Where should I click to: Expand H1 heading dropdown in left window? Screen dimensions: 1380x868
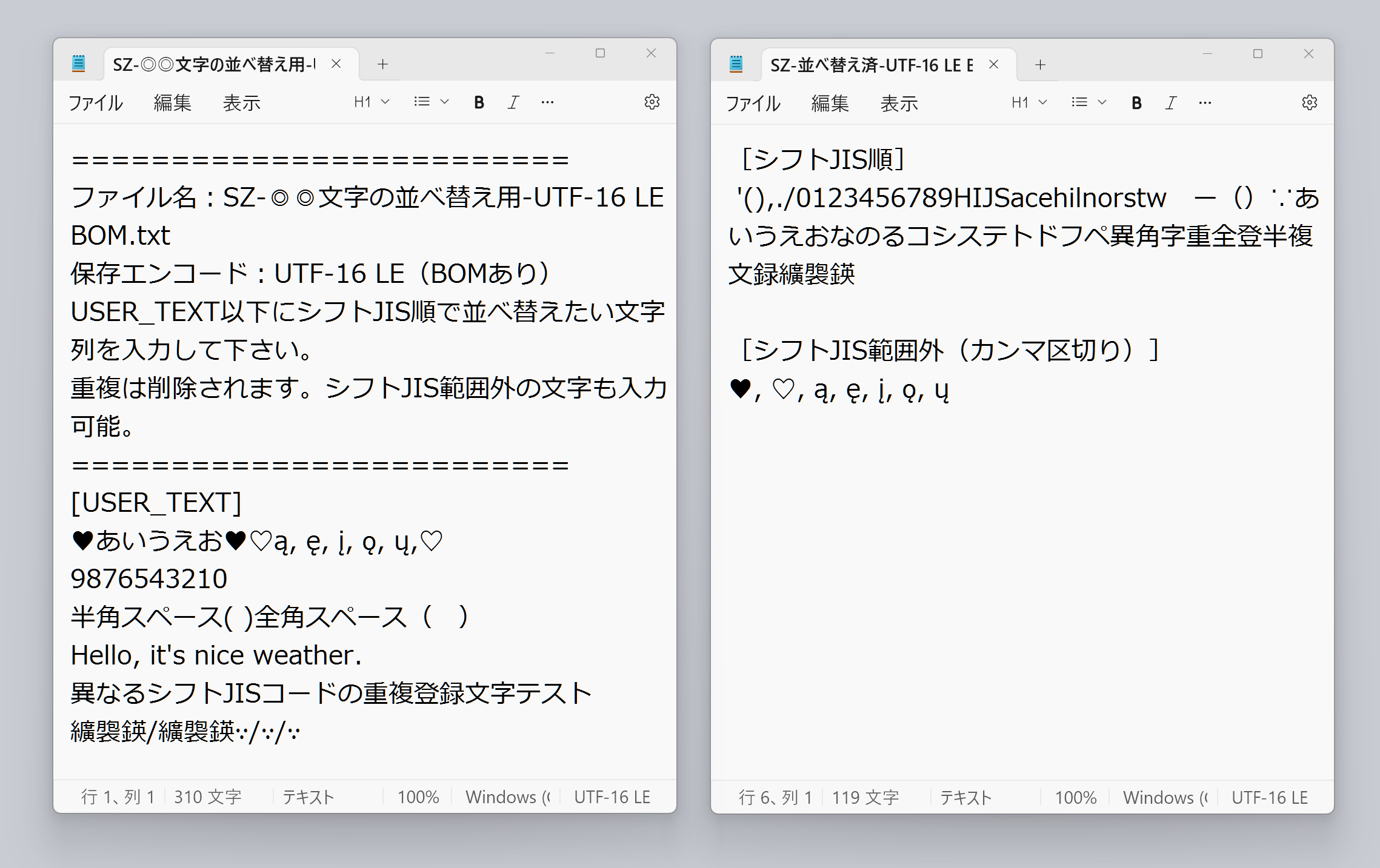(371, 102)
